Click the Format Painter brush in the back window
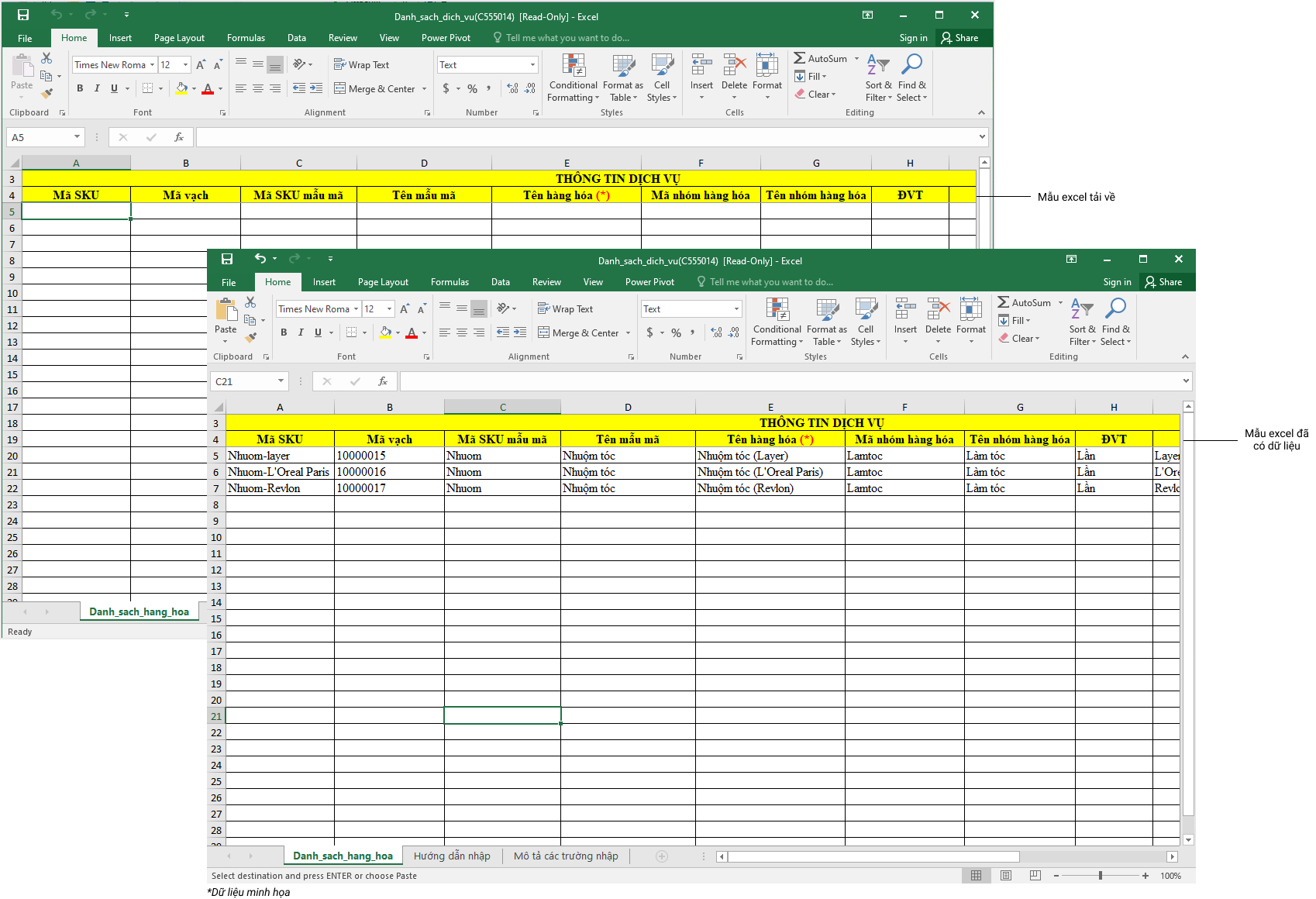Viewport: 1316px width, 899px height. point(47,93)
